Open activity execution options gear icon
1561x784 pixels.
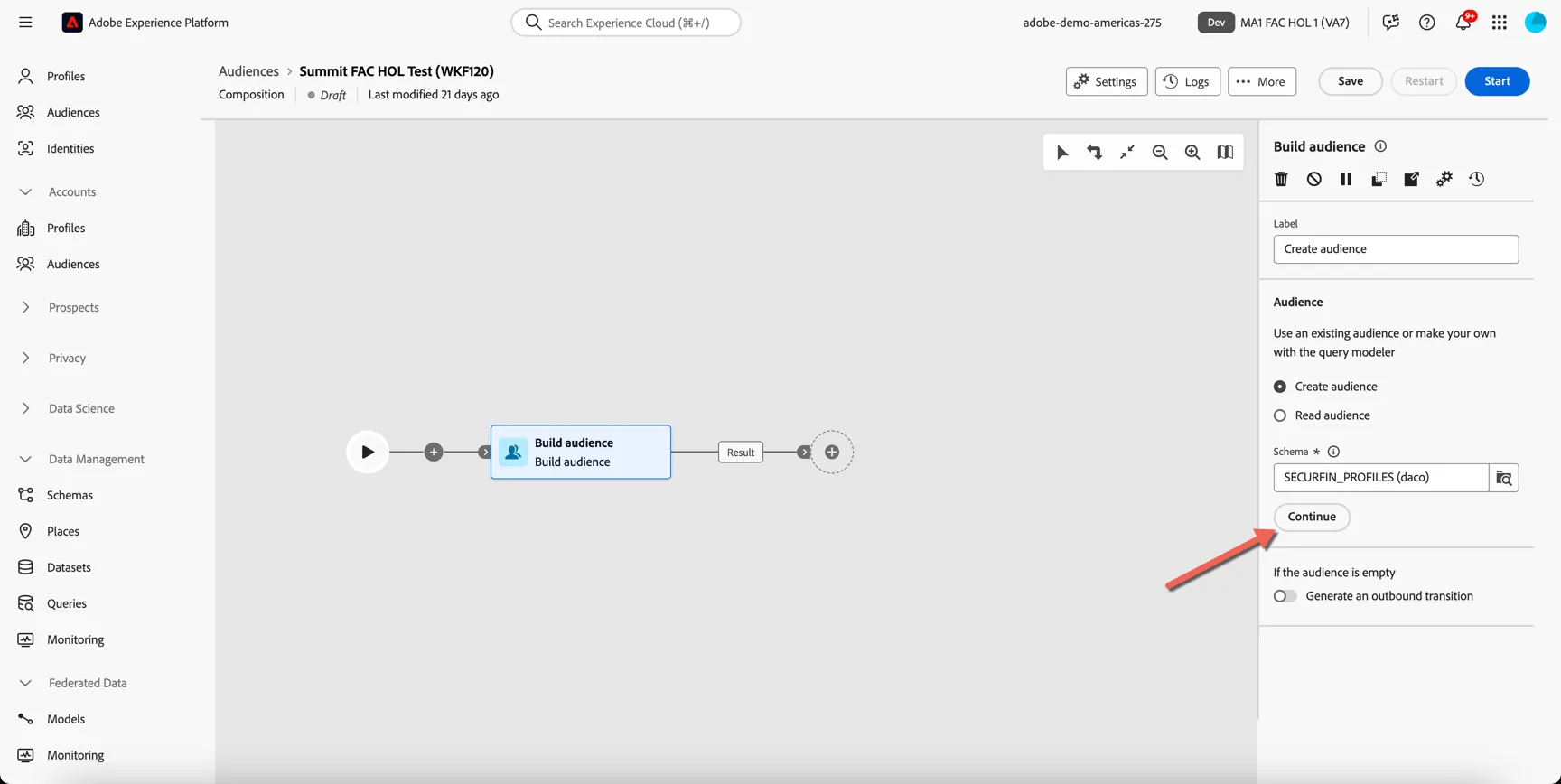point(1444,179)
